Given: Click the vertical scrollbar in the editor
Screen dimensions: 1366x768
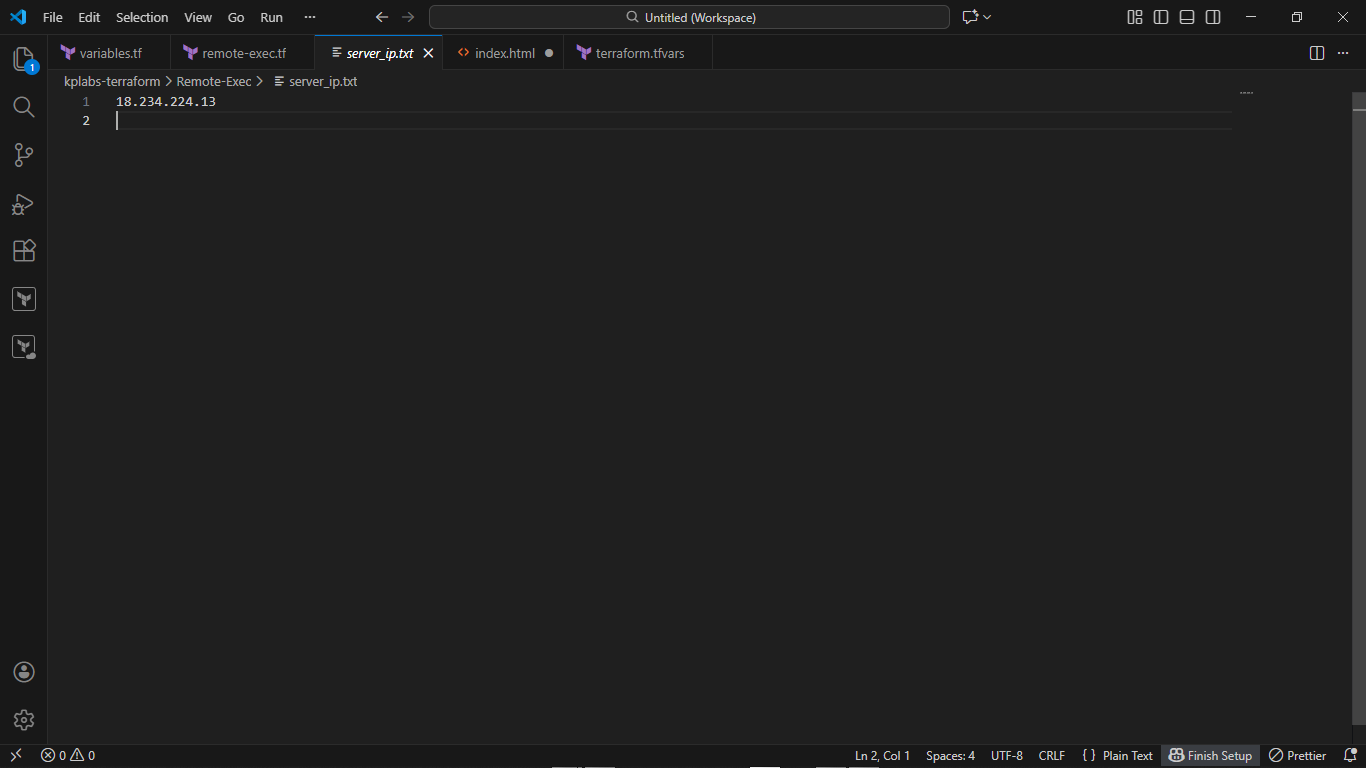Looking at the screenshot, I should (1358, 400).
